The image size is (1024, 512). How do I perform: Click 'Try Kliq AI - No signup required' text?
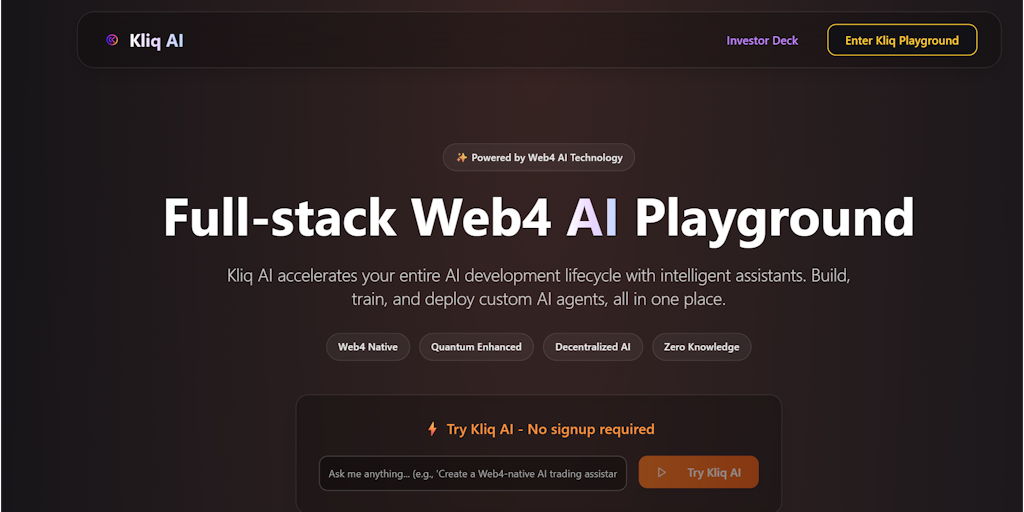tap(551, 429)
